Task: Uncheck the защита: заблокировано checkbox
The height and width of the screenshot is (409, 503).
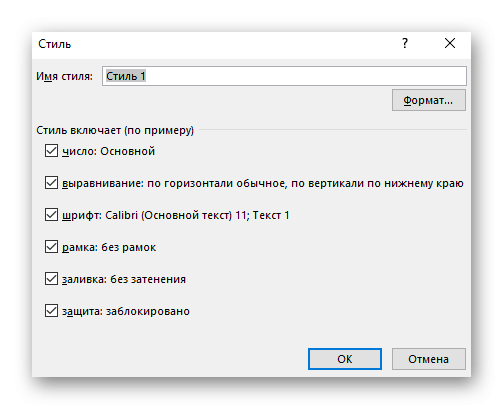Action: tap(51, 311)
